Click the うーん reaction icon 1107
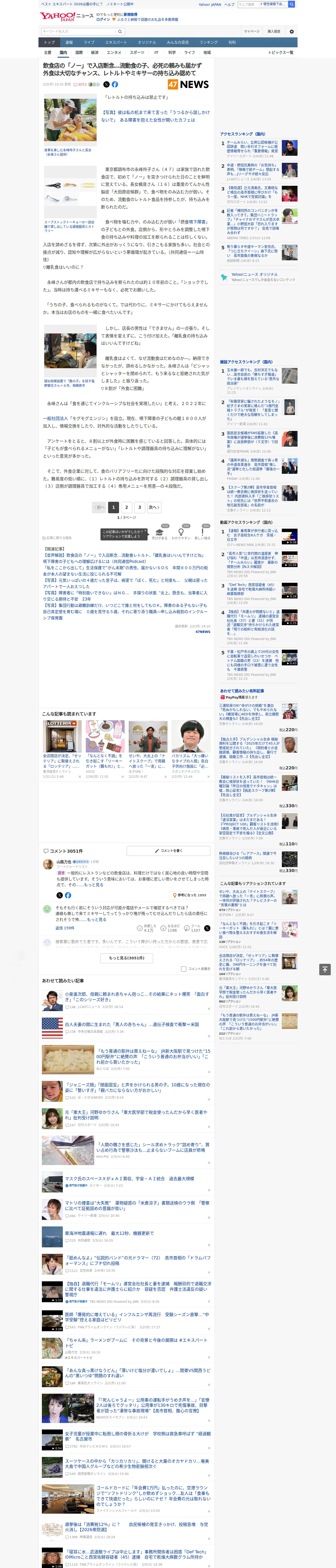 (x=187, y=928)
